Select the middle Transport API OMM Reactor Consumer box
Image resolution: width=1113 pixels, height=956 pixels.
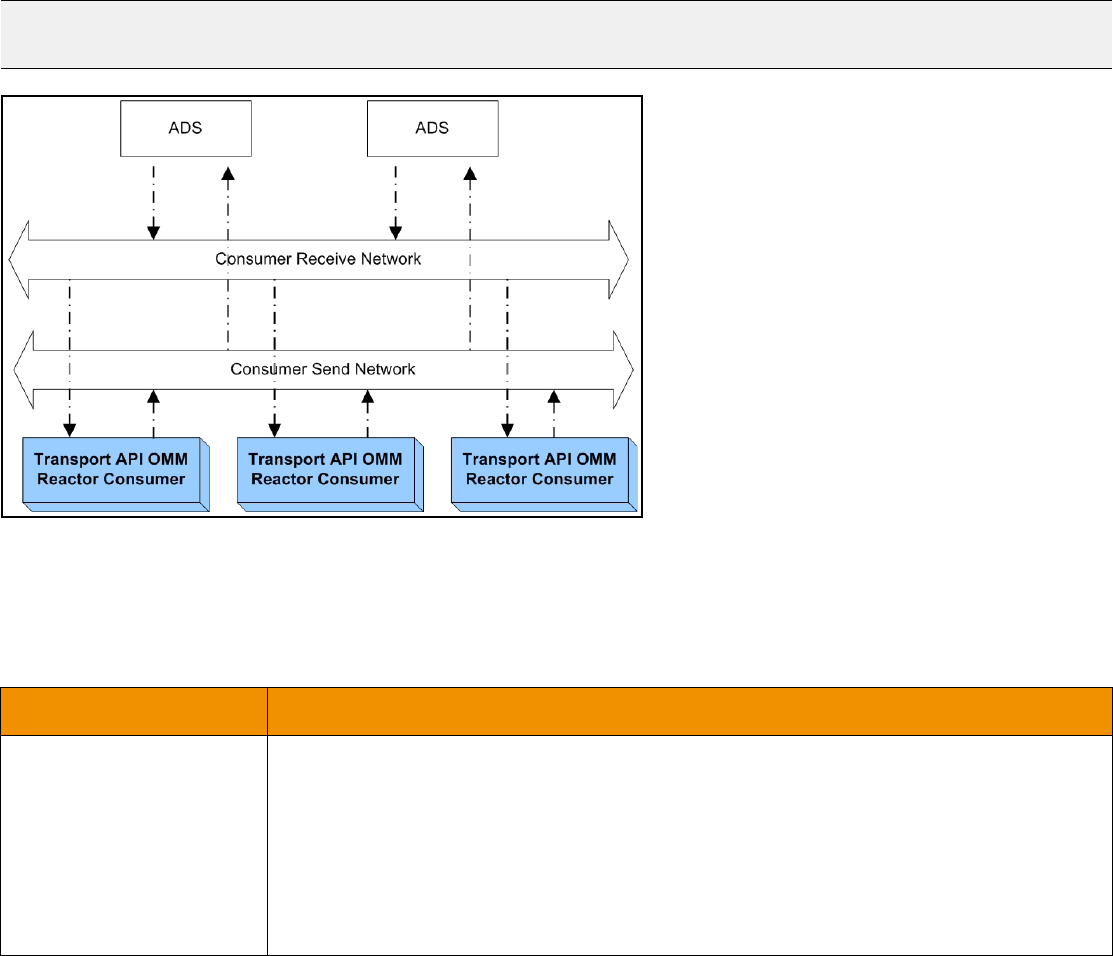[330, 474]
